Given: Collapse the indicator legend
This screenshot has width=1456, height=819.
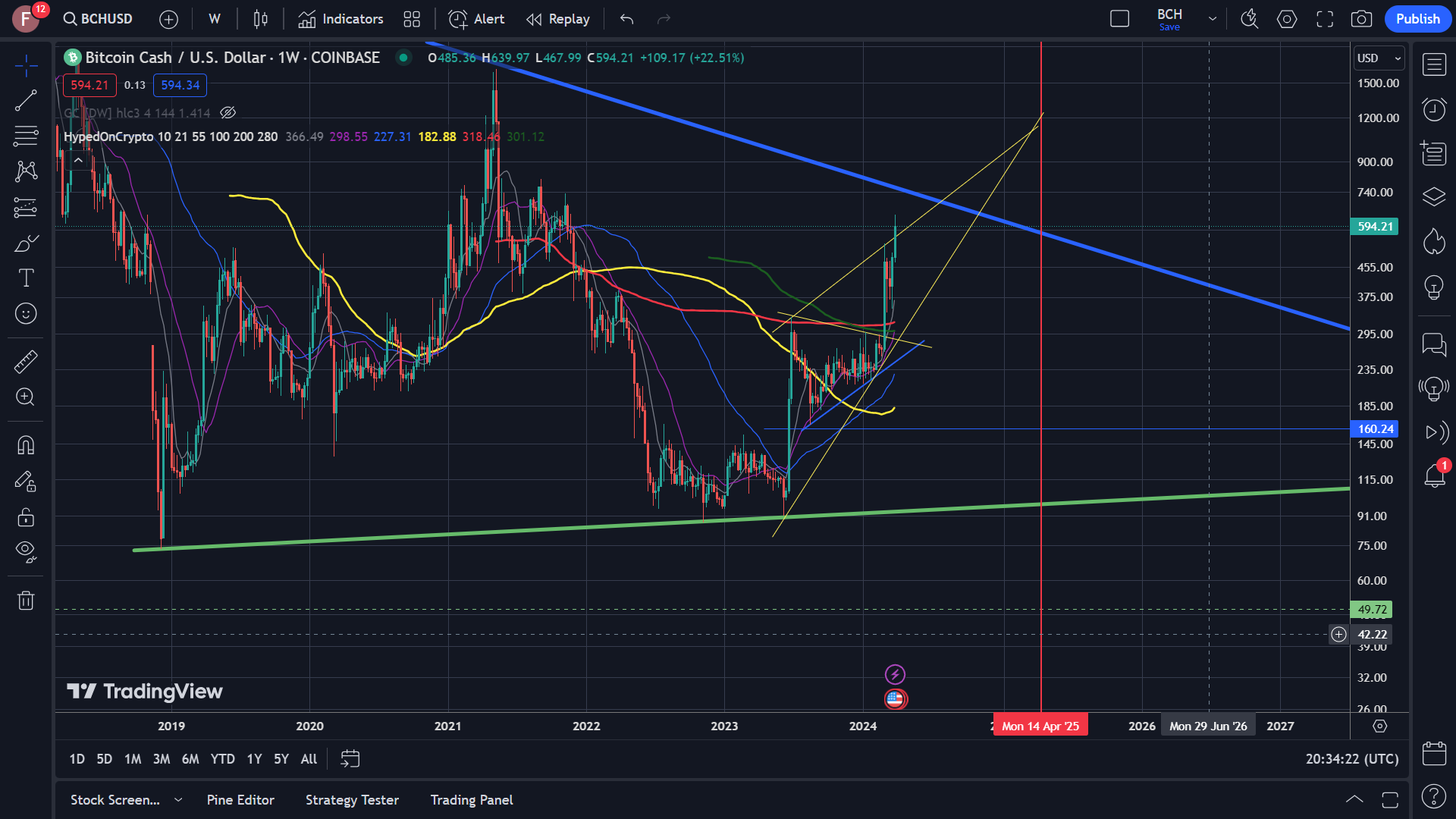Looking at the screenshot, I should [x=78, y=160].
